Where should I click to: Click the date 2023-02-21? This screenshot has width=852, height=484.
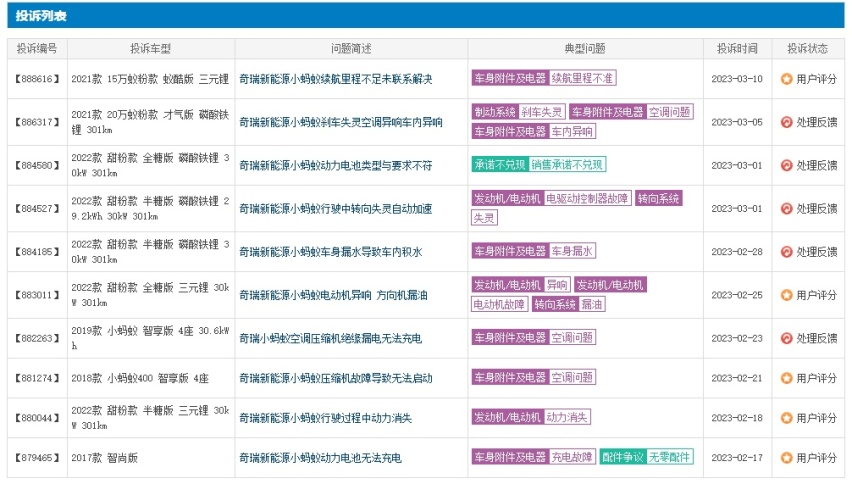coord(737,378)
